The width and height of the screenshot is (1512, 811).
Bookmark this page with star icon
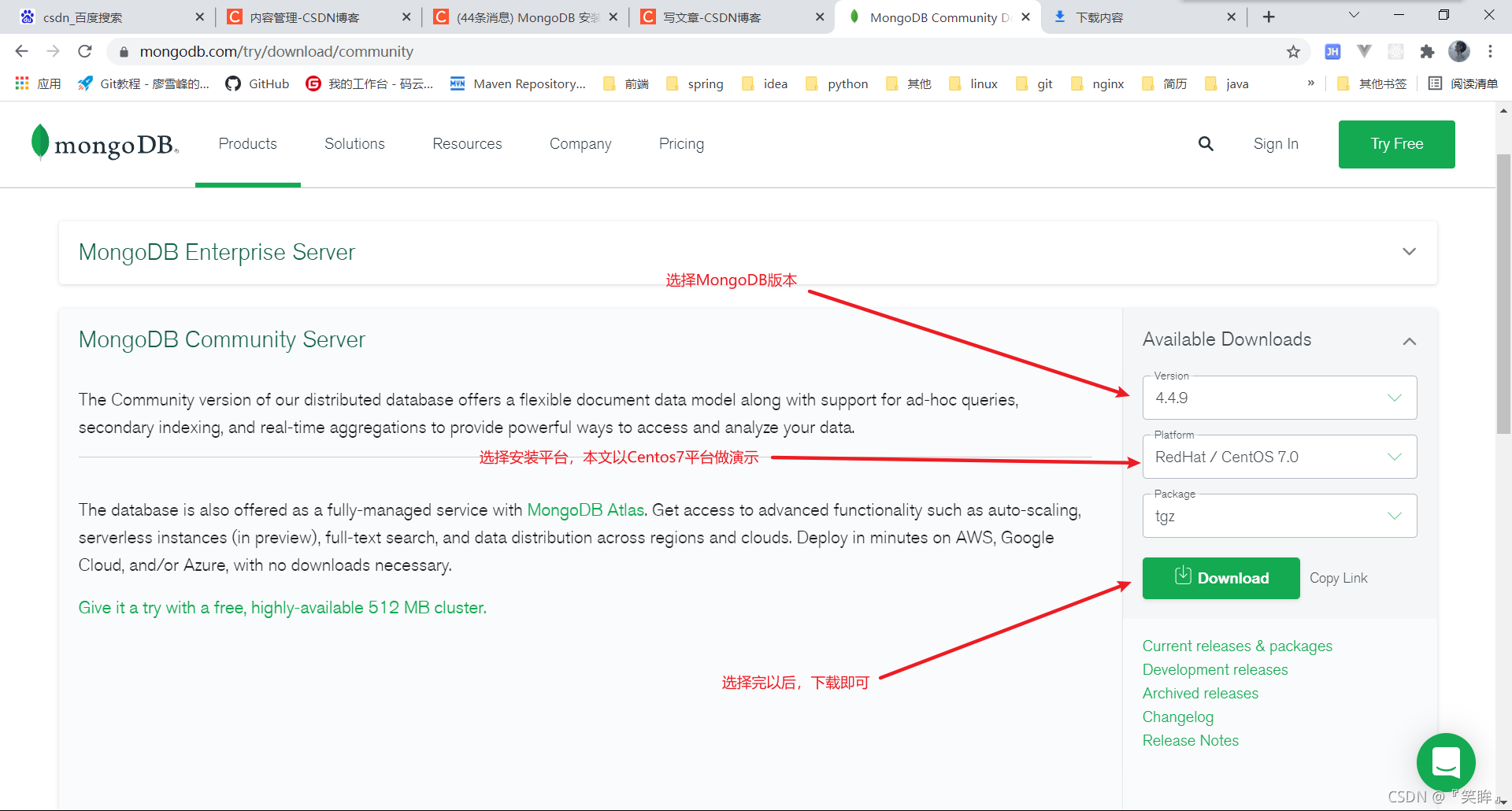(x=1293, y=51)
